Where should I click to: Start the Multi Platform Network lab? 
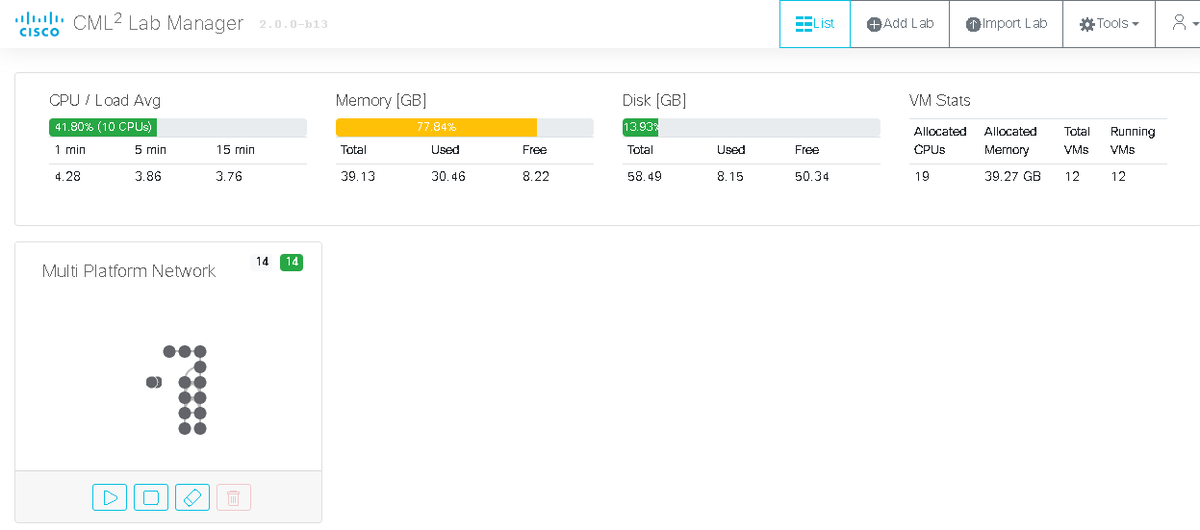coord(110,497)
